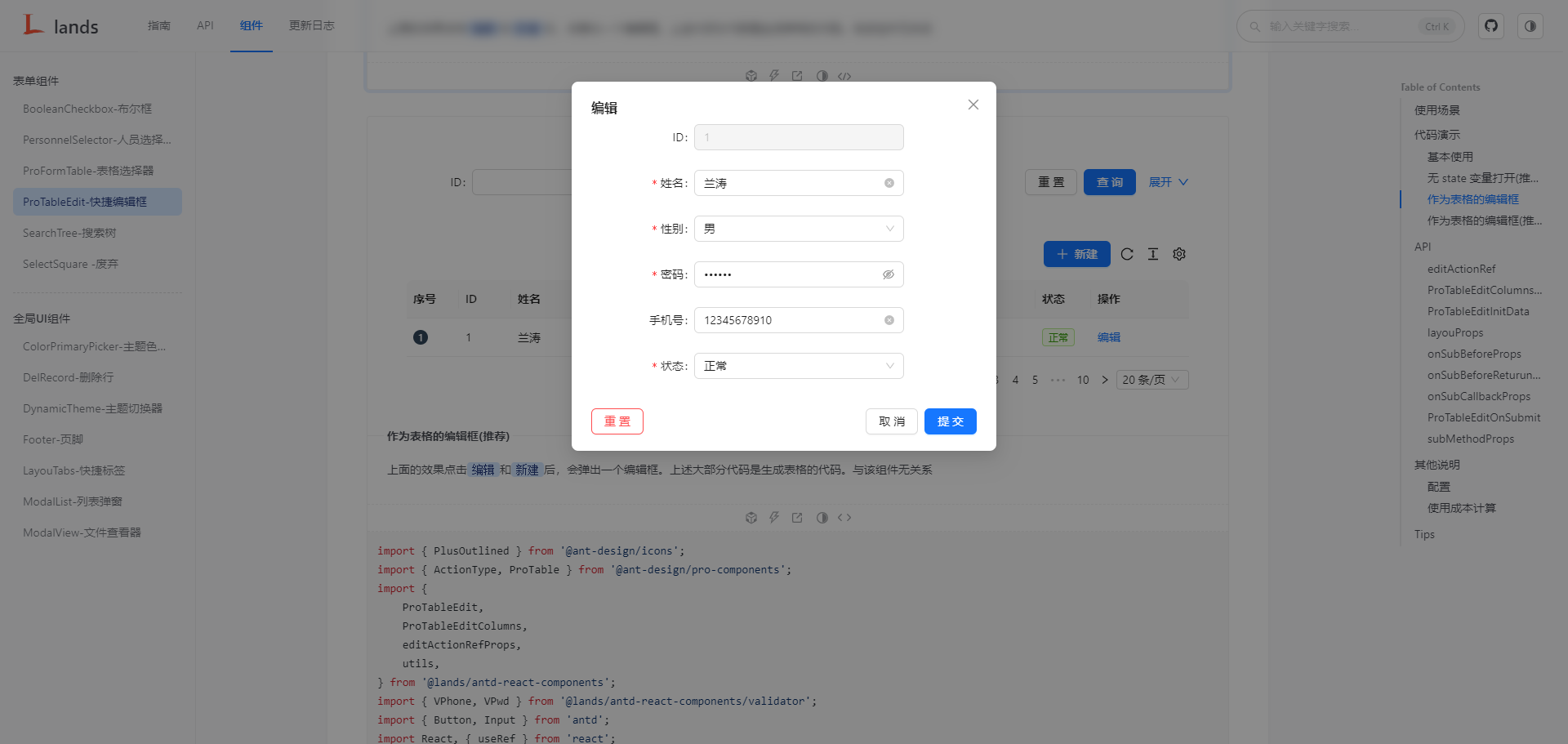
Task: Open the API nav tab
Action: click(x=205, y=25)
